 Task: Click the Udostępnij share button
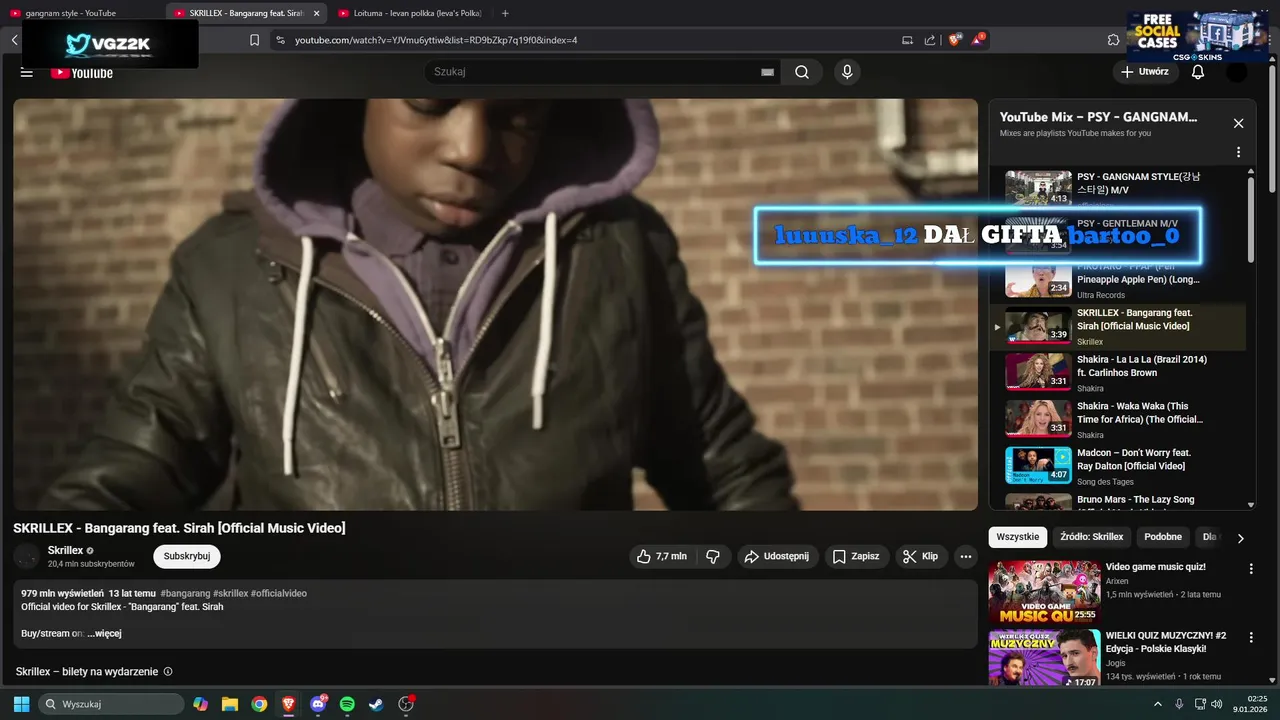click(x=777, y=556)
